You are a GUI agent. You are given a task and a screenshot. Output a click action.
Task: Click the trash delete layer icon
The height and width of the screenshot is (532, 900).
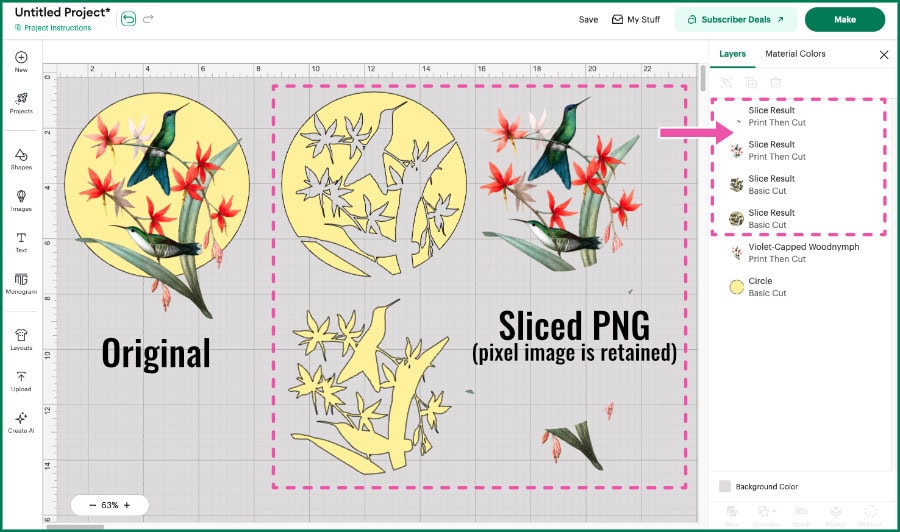pyautogui.click(x=775, y=83)
